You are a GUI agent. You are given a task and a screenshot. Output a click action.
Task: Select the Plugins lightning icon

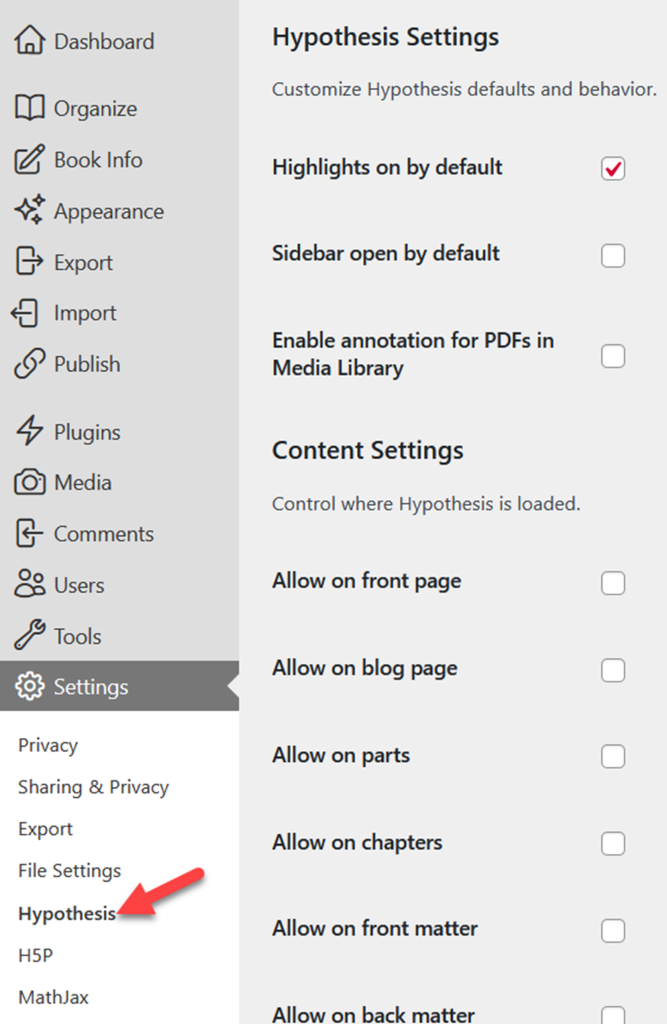[x=30, y=431]
